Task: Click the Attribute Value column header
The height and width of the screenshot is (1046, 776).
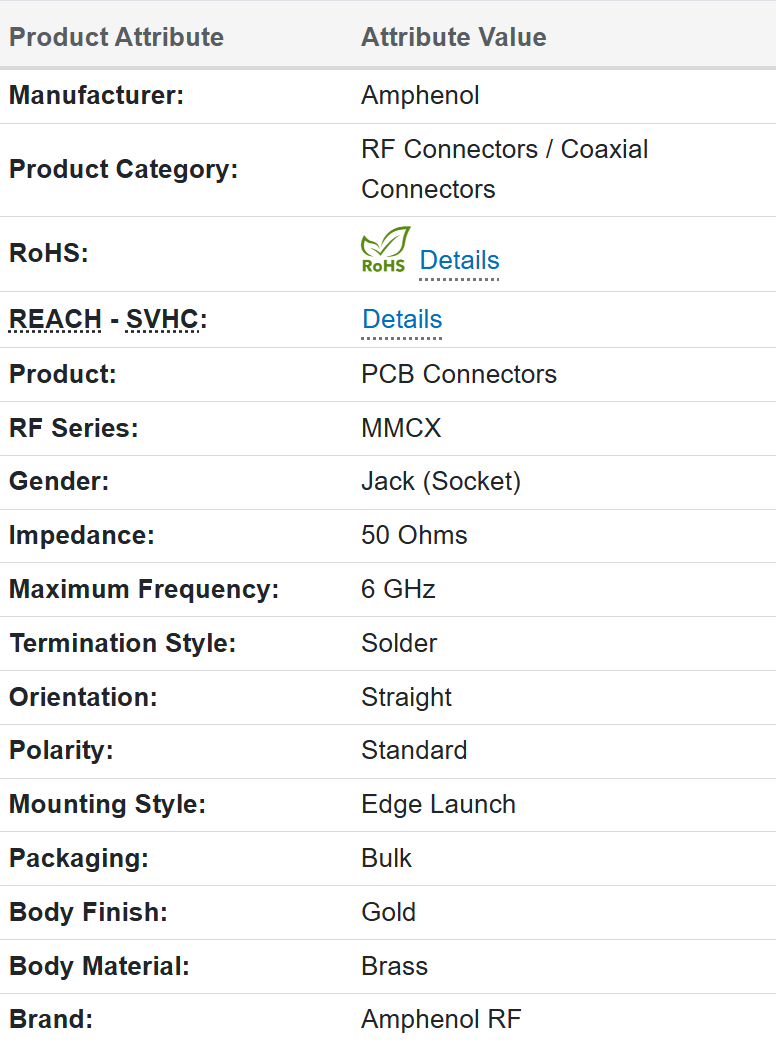Action: click(453, 38)
